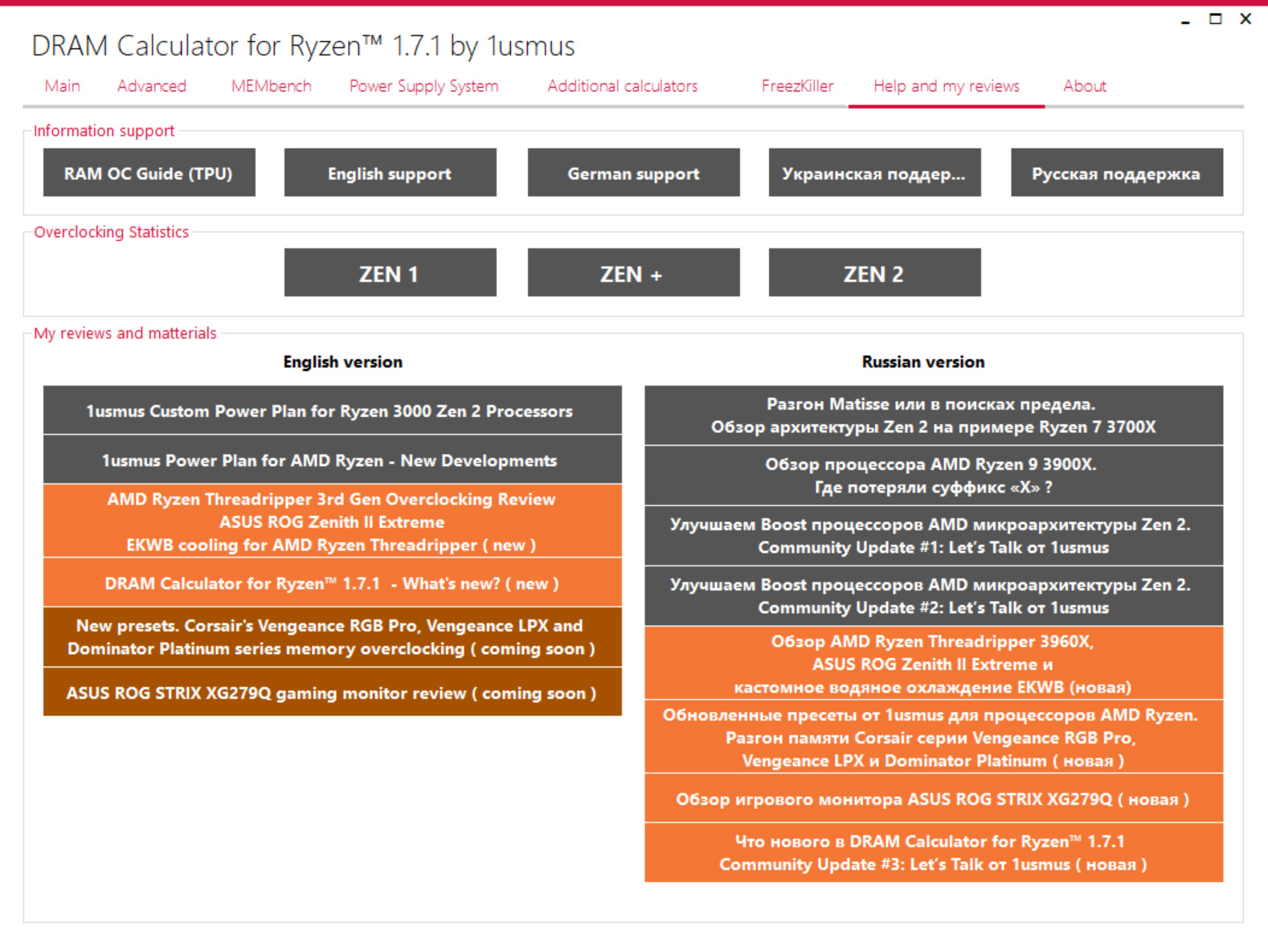Click the Corsair Vengeance new presets button
This screenshot has height=952, width=1268.
(x=333, y=637)
